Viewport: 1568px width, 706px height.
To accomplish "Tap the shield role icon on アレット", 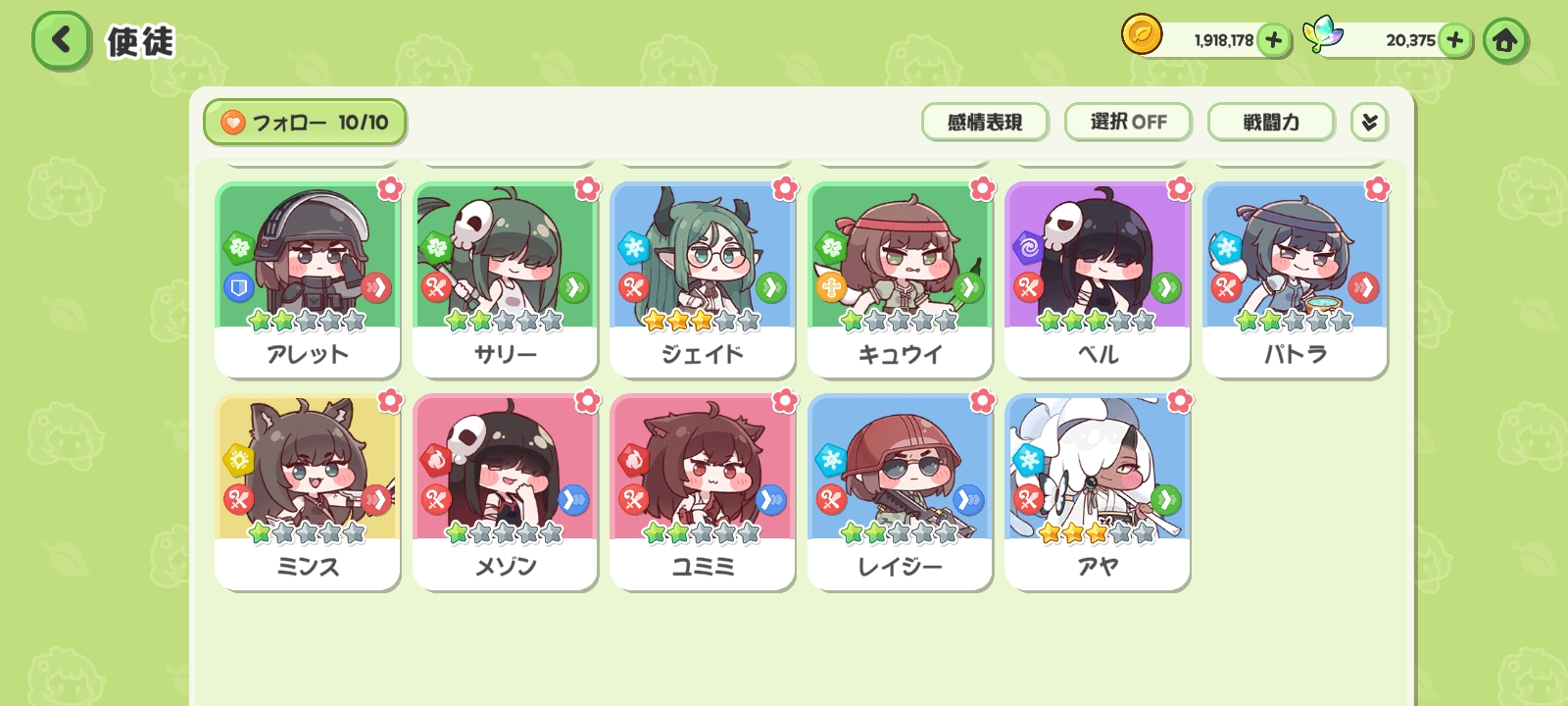I will (x=239, y=286).
